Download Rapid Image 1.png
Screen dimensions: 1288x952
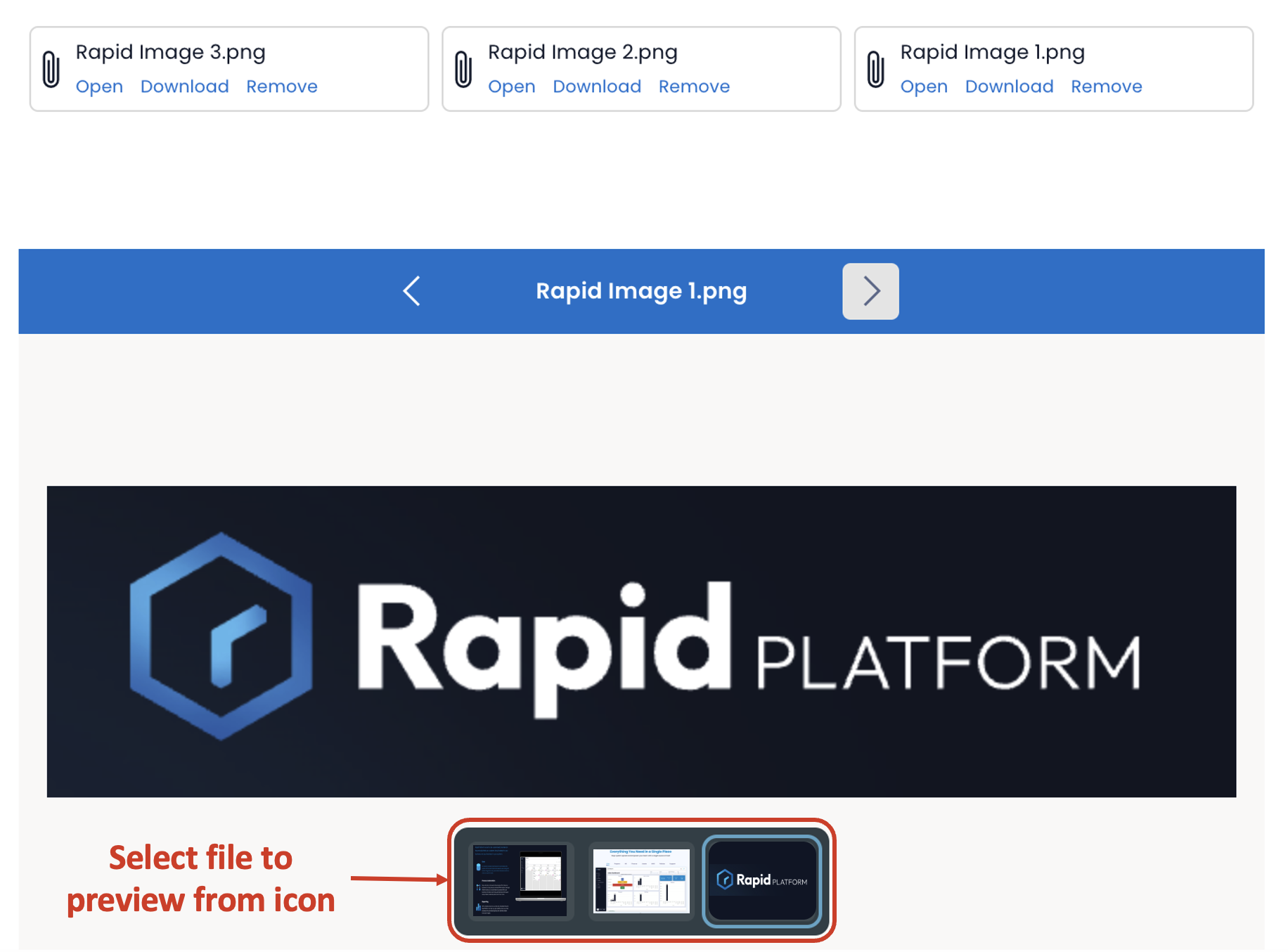click(x=1009, y=86)
